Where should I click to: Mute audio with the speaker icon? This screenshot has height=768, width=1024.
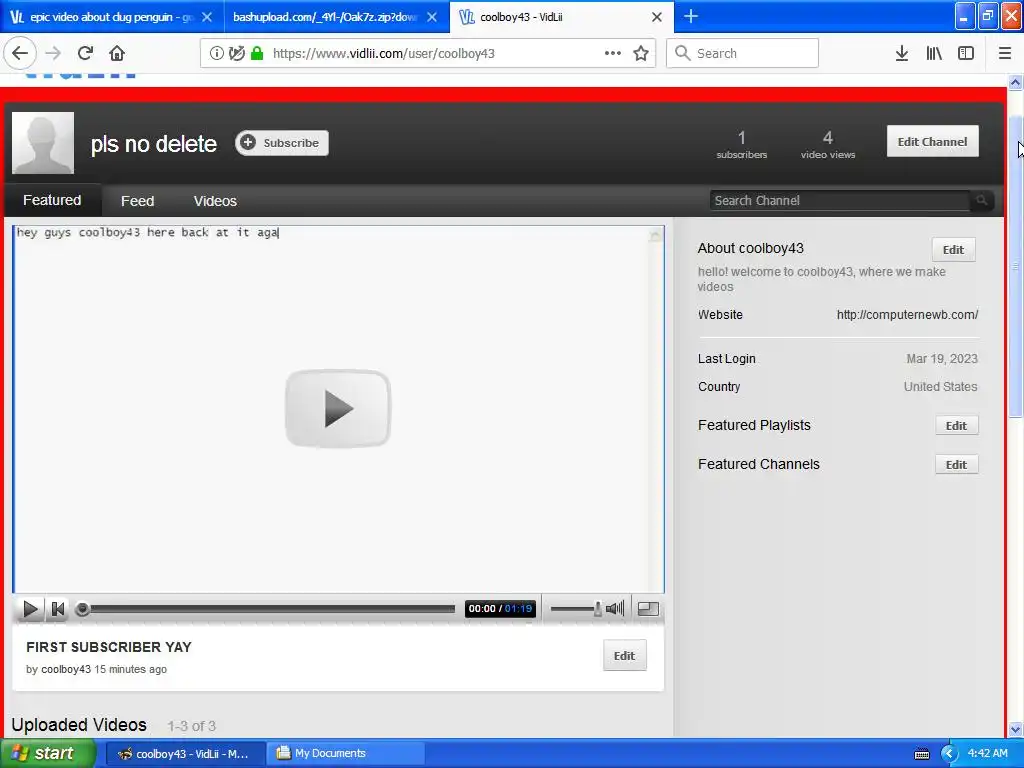(x=615, y=609)
